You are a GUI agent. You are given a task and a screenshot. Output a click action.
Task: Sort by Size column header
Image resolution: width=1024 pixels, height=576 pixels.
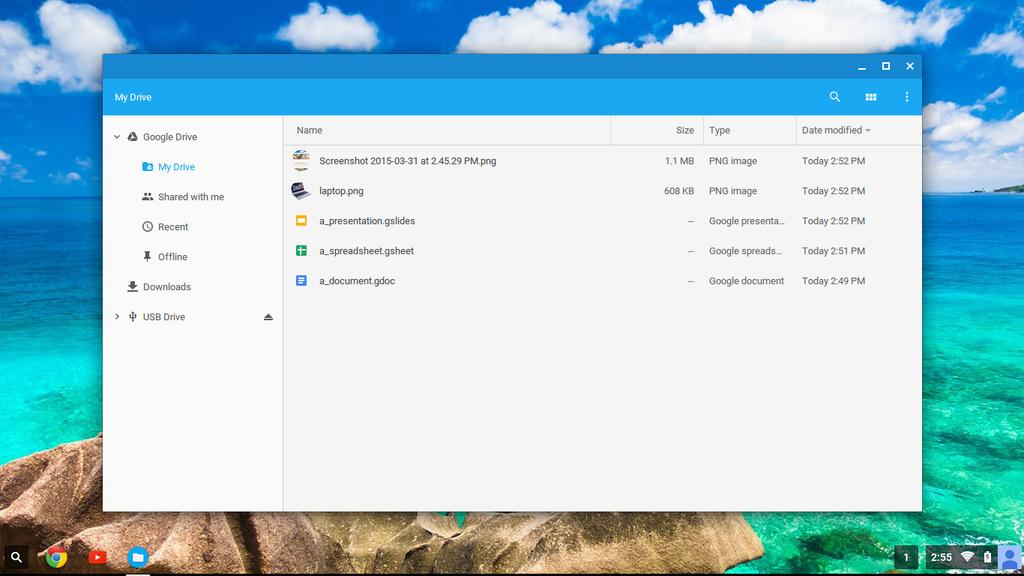click(x=684, y=130)
